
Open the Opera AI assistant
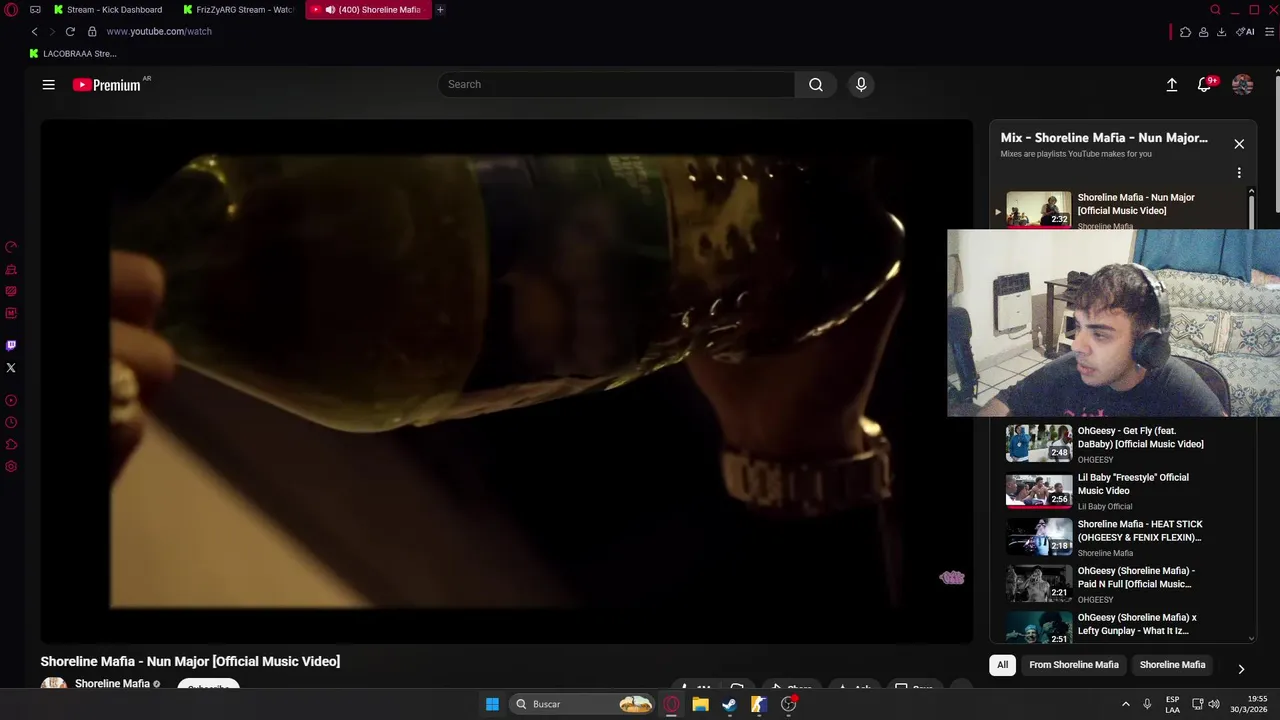tap(1245, 32)
